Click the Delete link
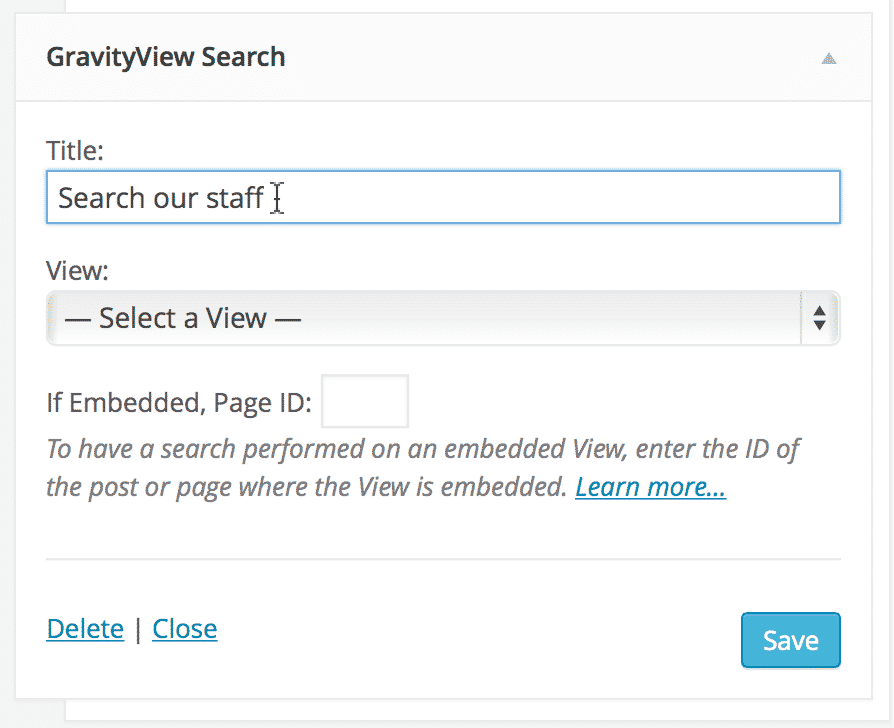894x728 pixels. click(85, 629)
